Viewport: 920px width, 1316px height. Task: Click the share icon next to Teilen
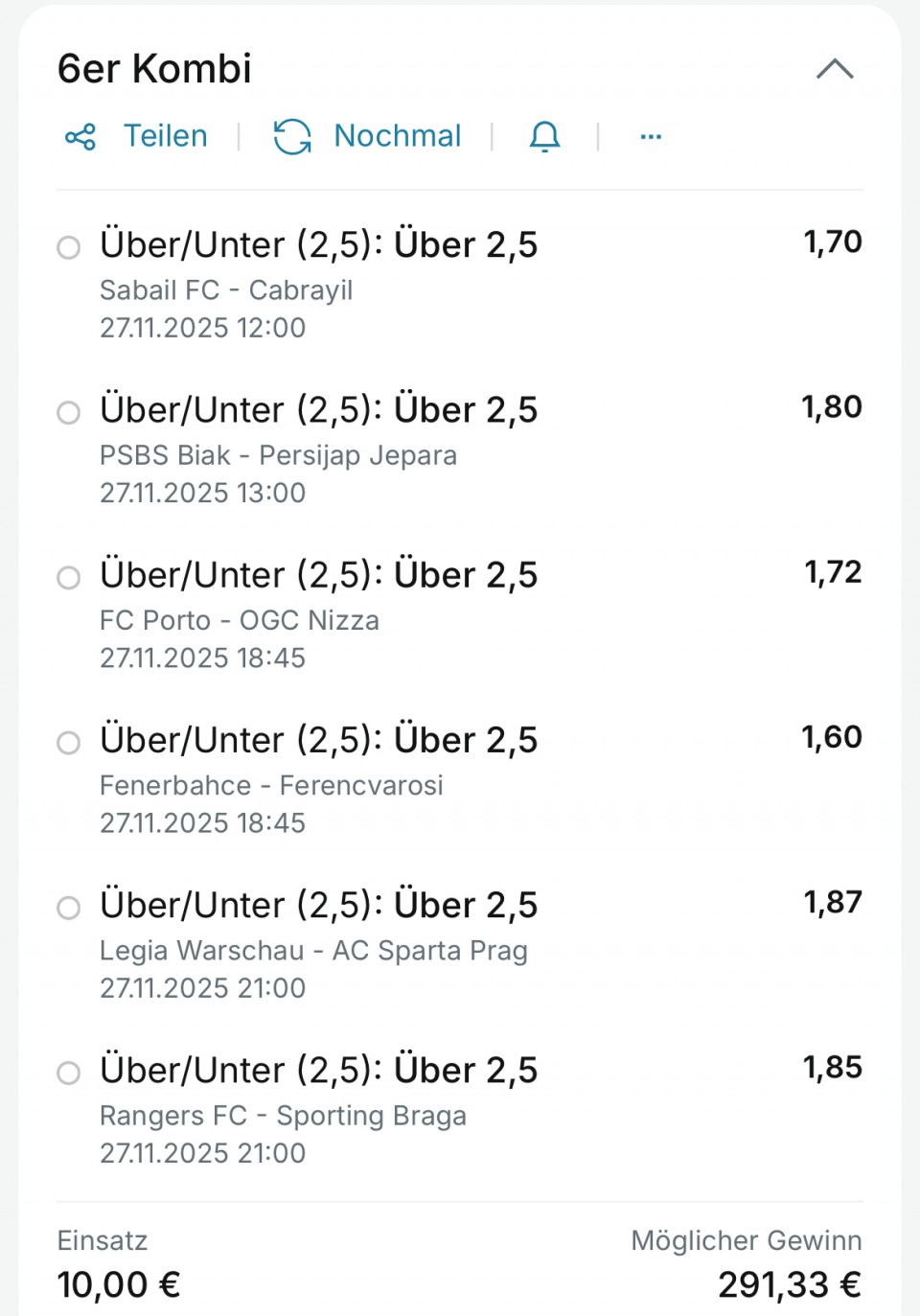click(x=80, y=137)
